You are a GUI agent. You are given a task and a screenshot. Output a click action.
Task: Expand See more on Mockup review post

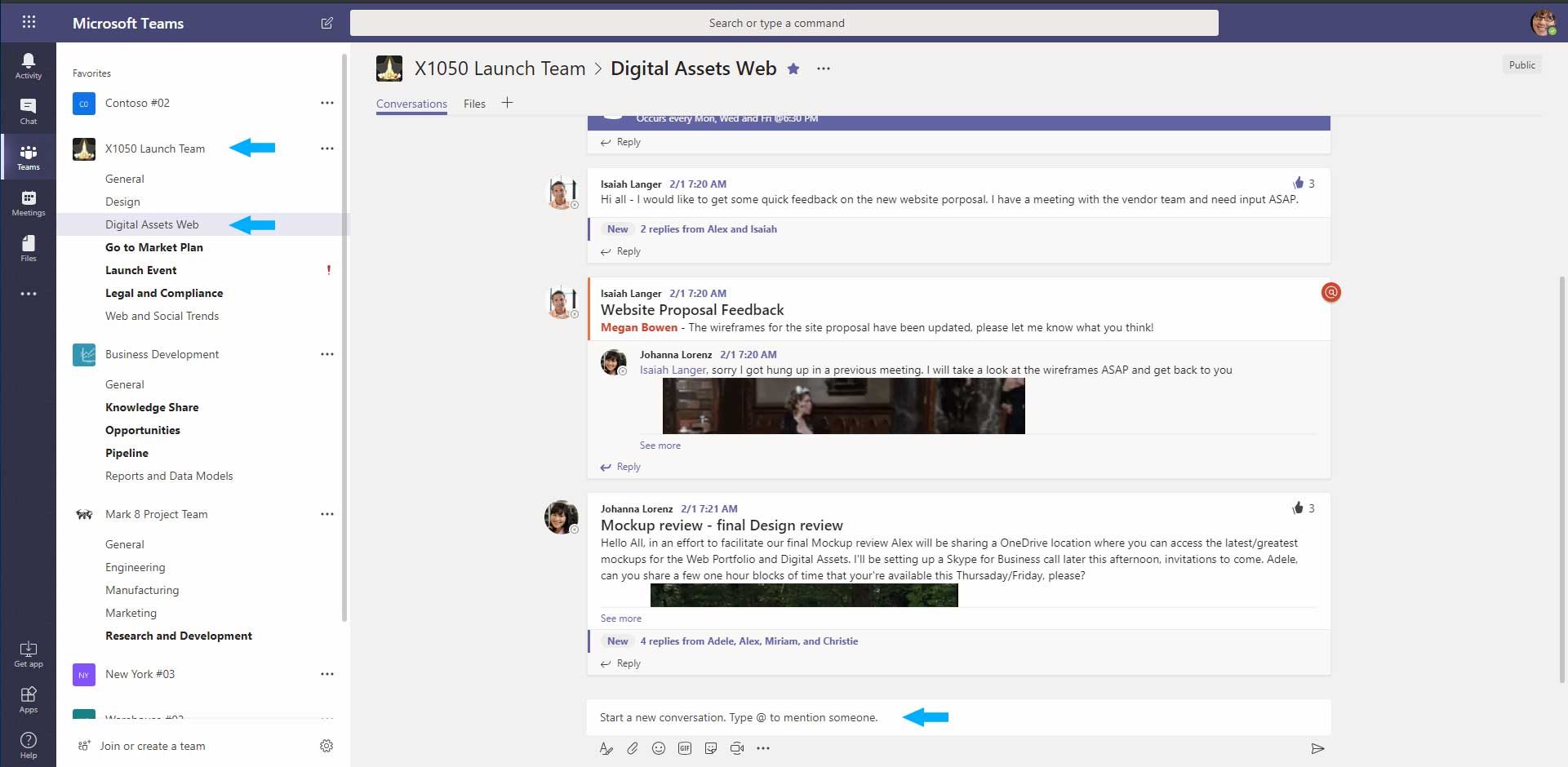[x=621, y=618]
